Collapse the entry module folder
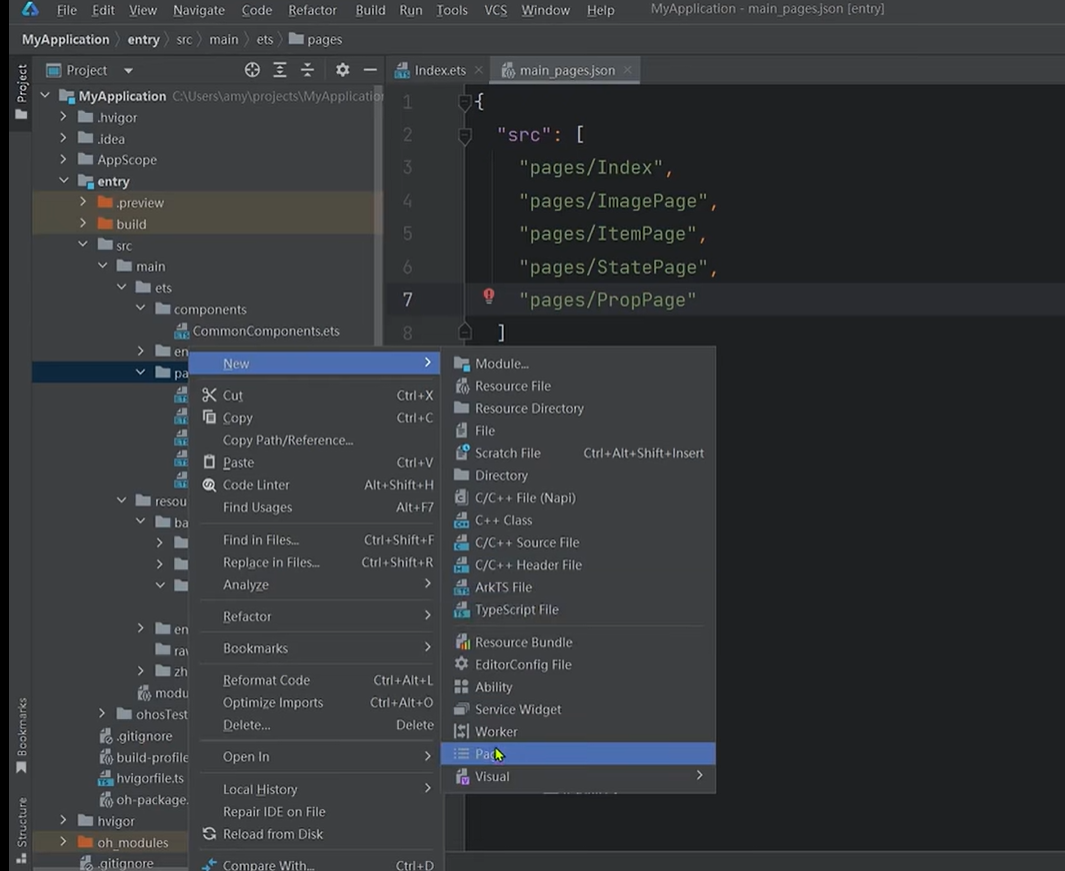Viewport: 1065px width, 871px height. (x=64, y=181)
